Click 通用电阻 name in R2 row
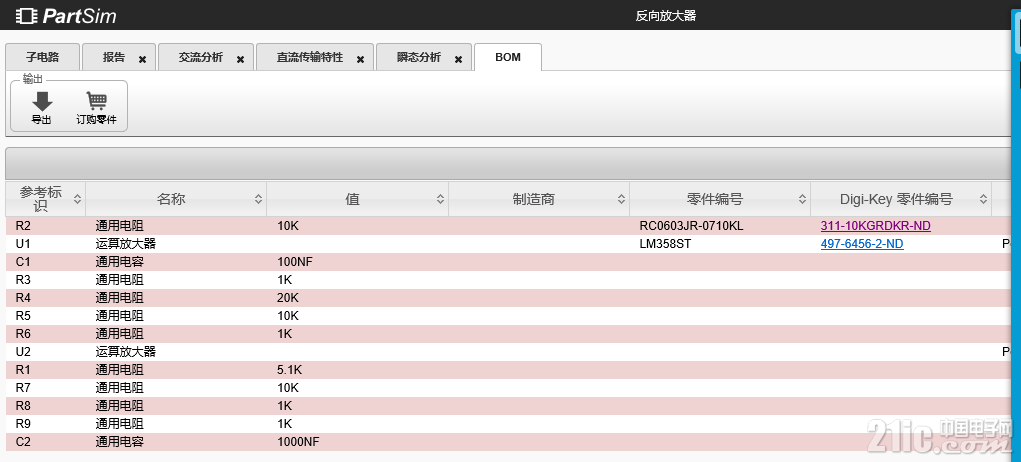Image resolution: width=1021 pixels, height=462 pixels. click(119, 226)
